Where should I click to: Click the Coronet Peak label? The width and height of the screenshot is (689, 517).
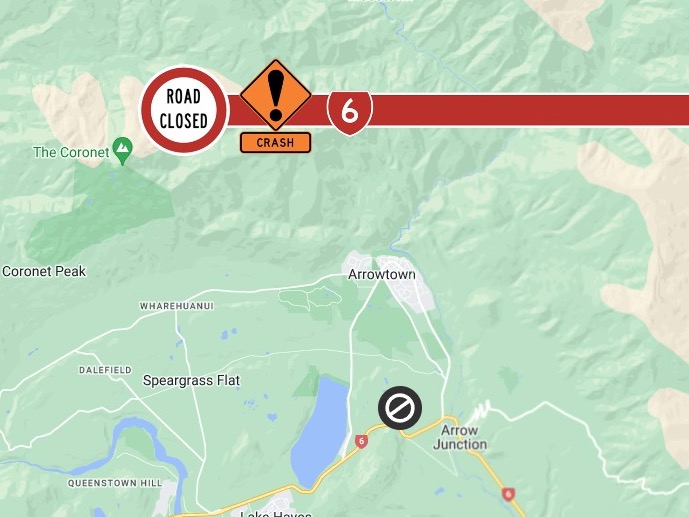(44, 271)
